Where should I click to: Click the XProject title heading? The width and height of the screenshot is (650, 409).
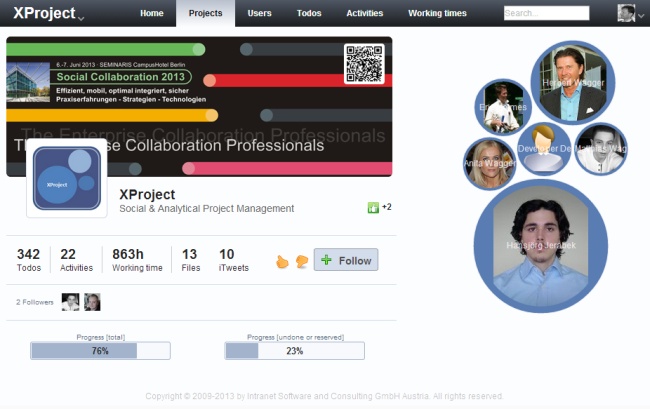tap(147, 194)
